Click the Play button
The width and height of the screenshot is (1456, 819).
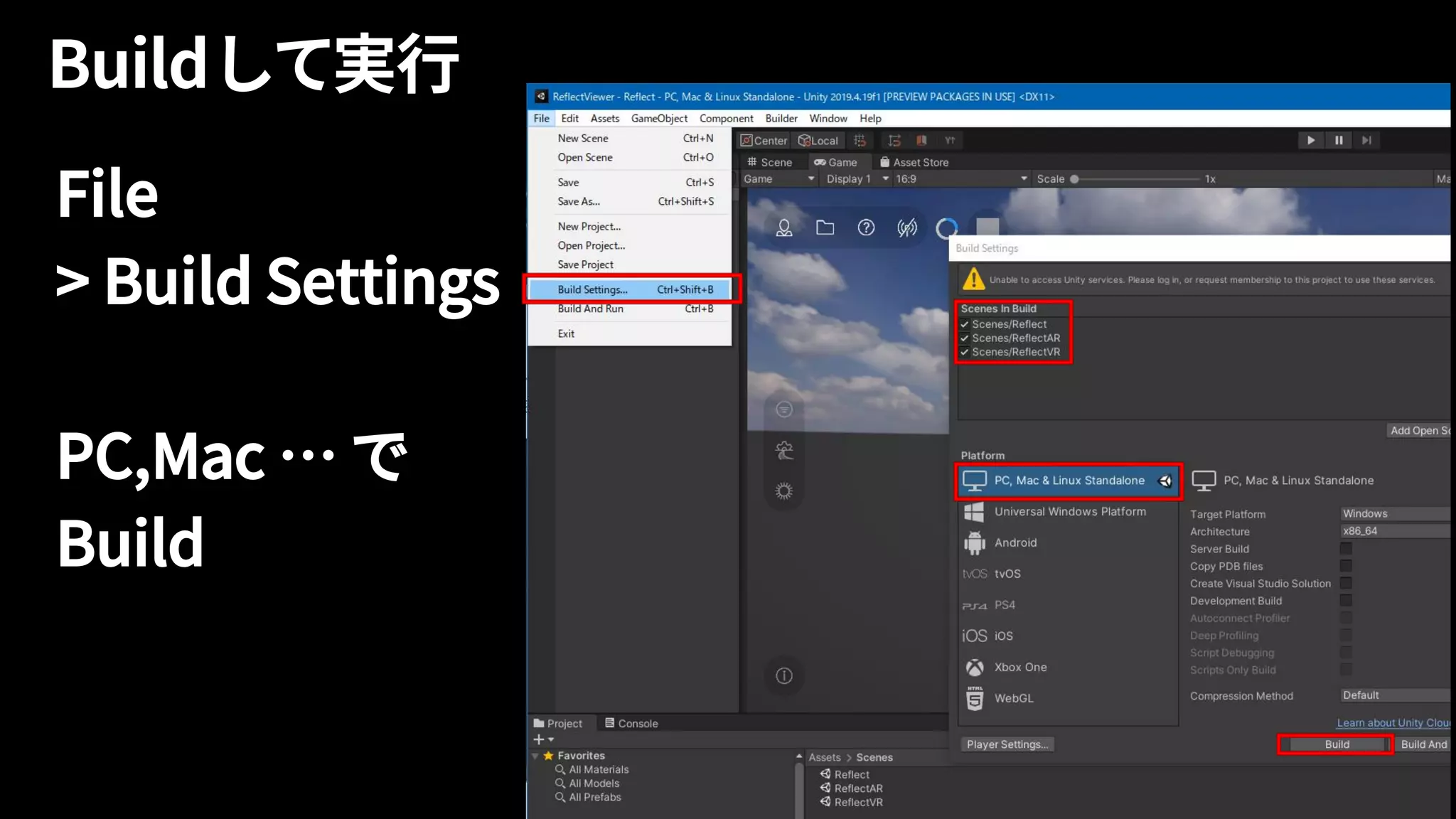coord(1311,141)
